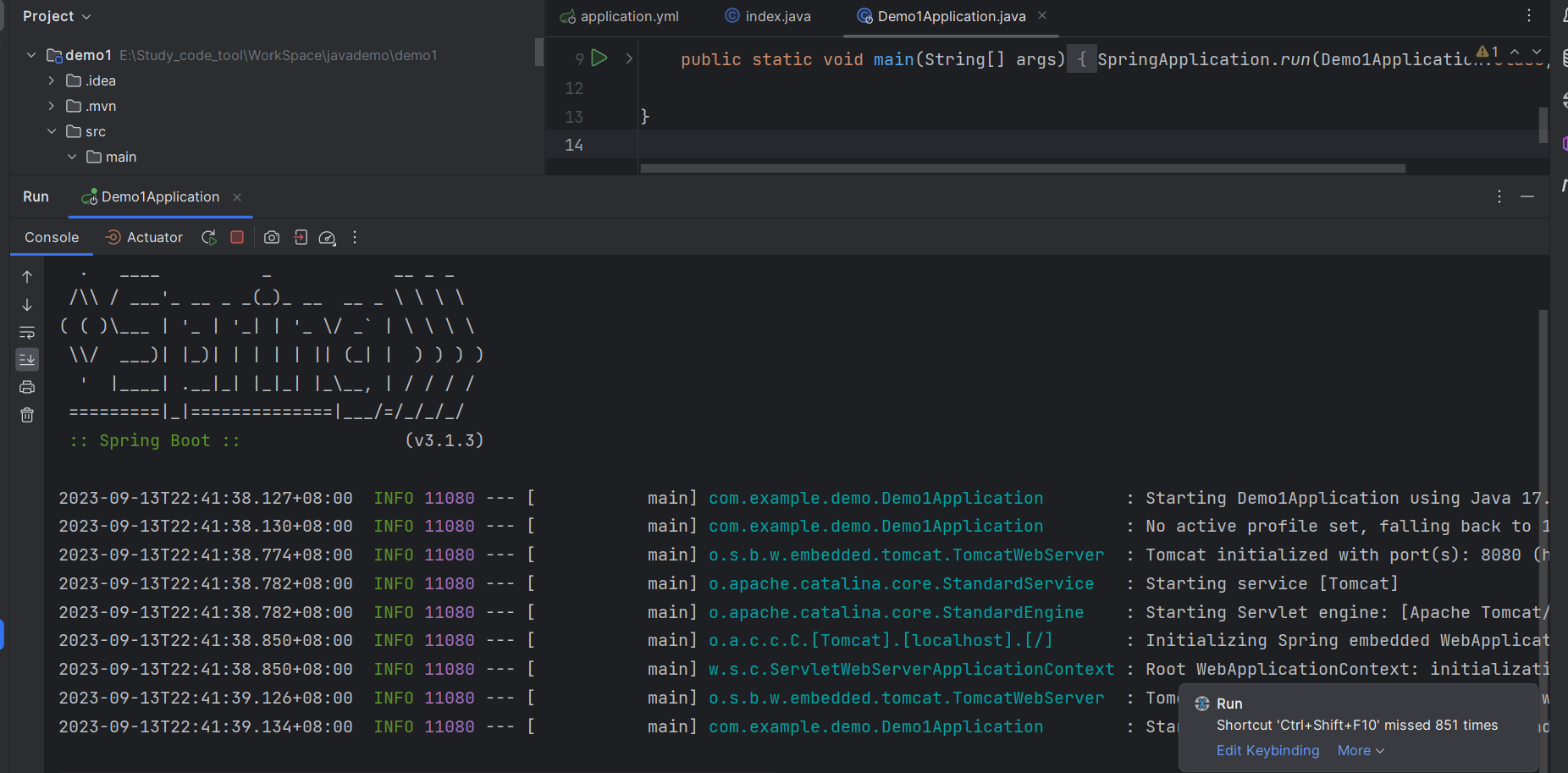This screenshot has height=773, width=1568.
Task: Click the editor horizontal scrollbar
Action: pos(1023,168)
